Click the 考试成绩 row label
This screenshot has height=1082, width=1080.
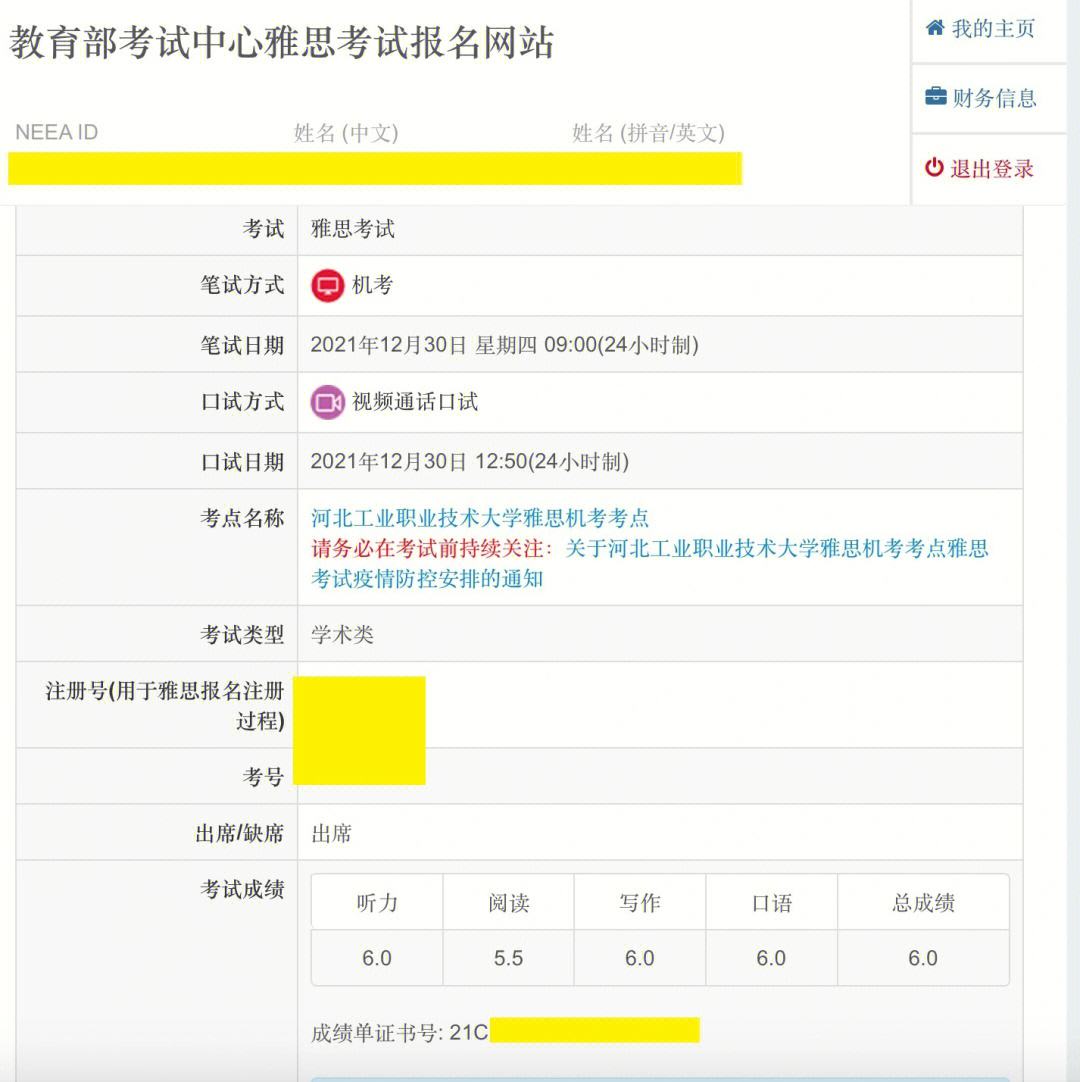242,889
